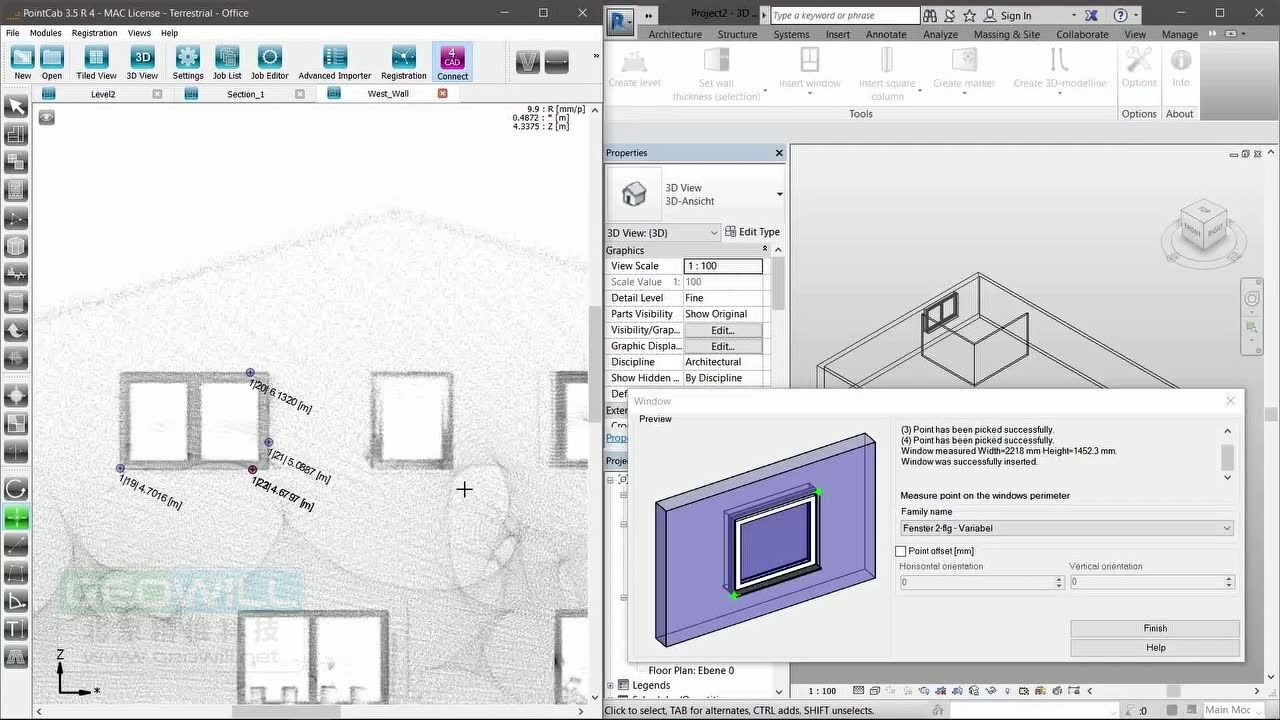
Task: Toggle the eye visibility icon in viewport
Action: click(46, 117)
